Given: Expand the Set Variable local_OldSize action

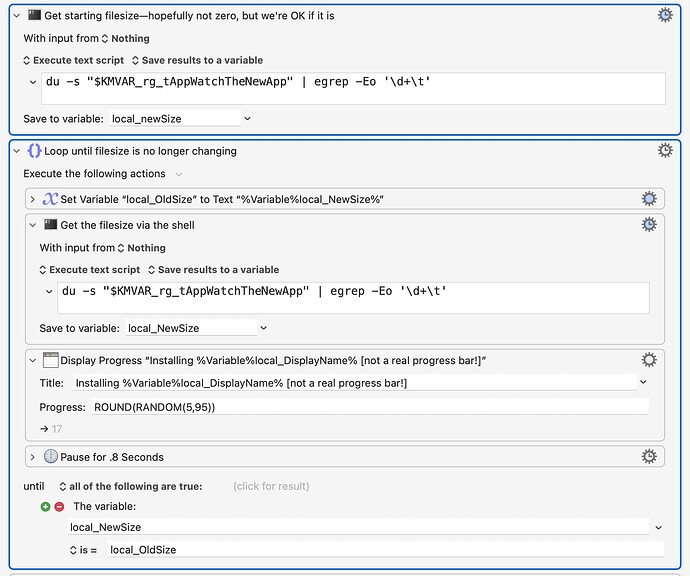Looking at the screenshot, I should pos(34,199).
